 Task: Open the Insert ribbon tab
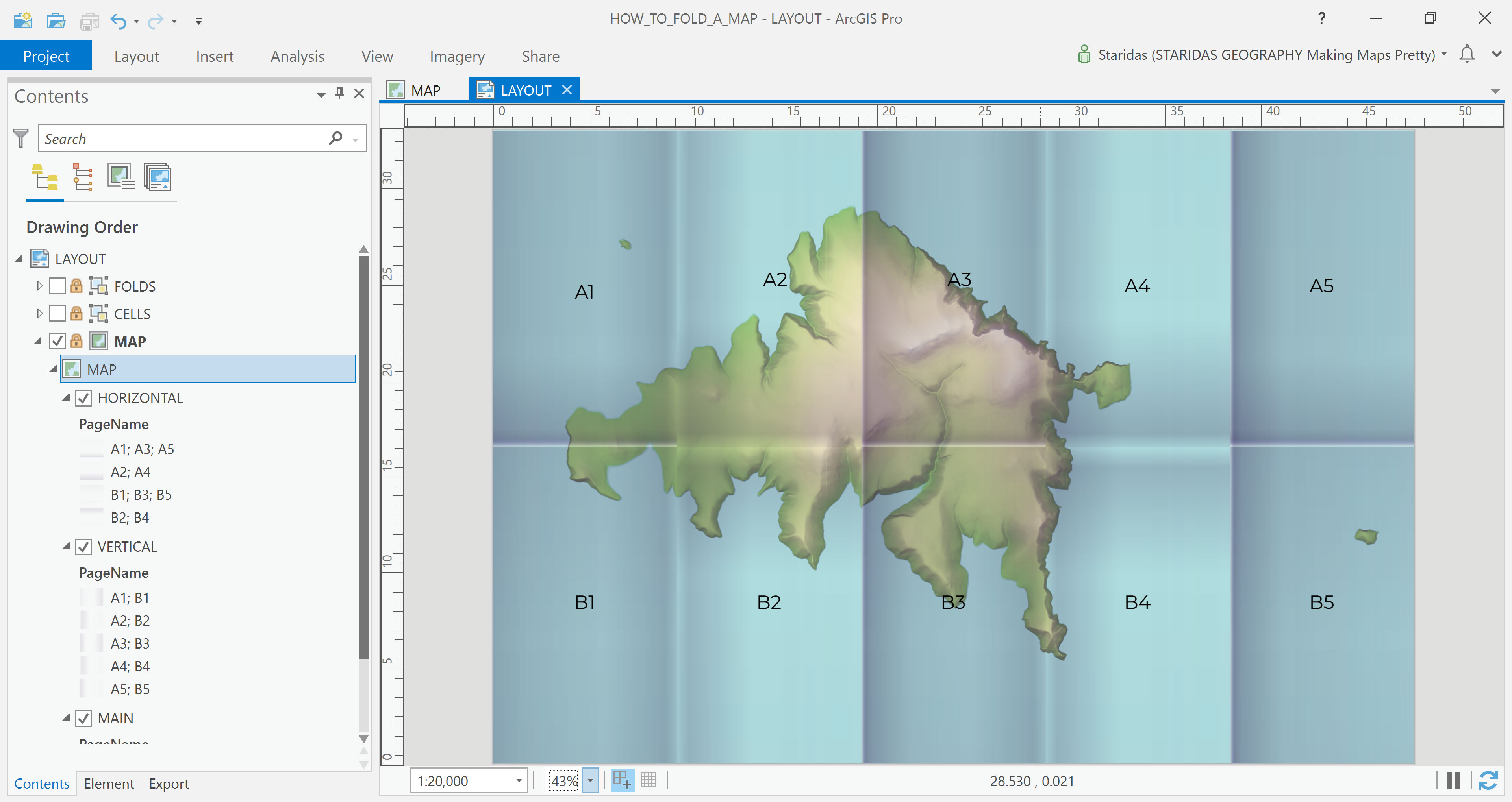click(x=214, y=56)
